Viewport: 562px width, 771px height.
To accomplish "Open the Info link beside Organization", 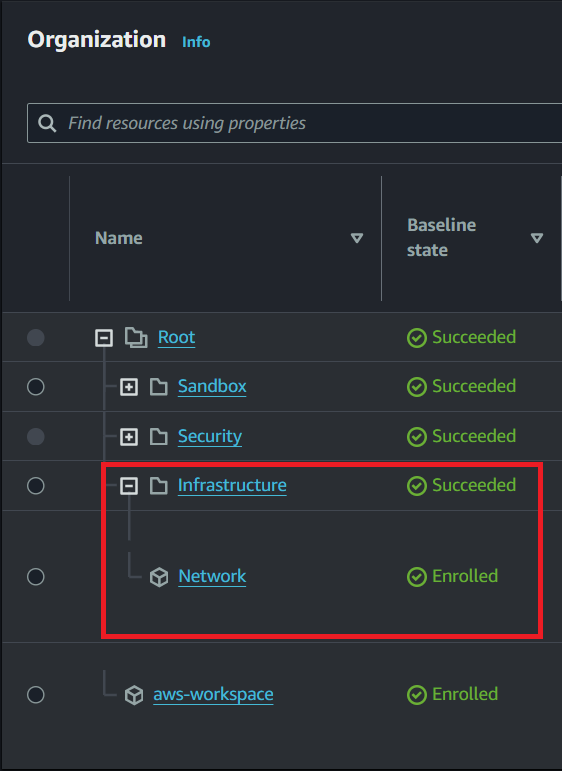I will 196,42.
